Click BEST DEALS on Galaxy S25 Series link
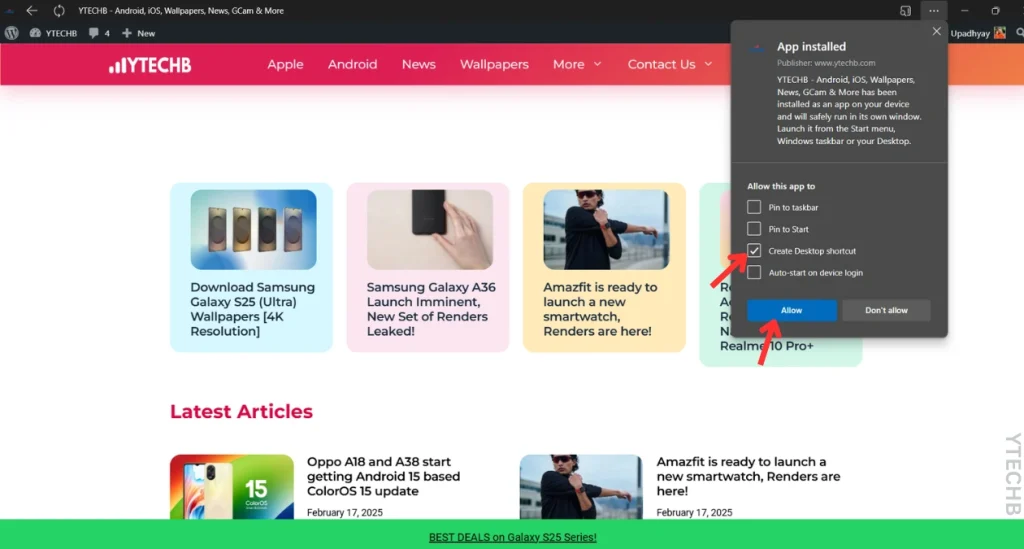This screenshot has width=1024, height=549. tap(513, 537)
